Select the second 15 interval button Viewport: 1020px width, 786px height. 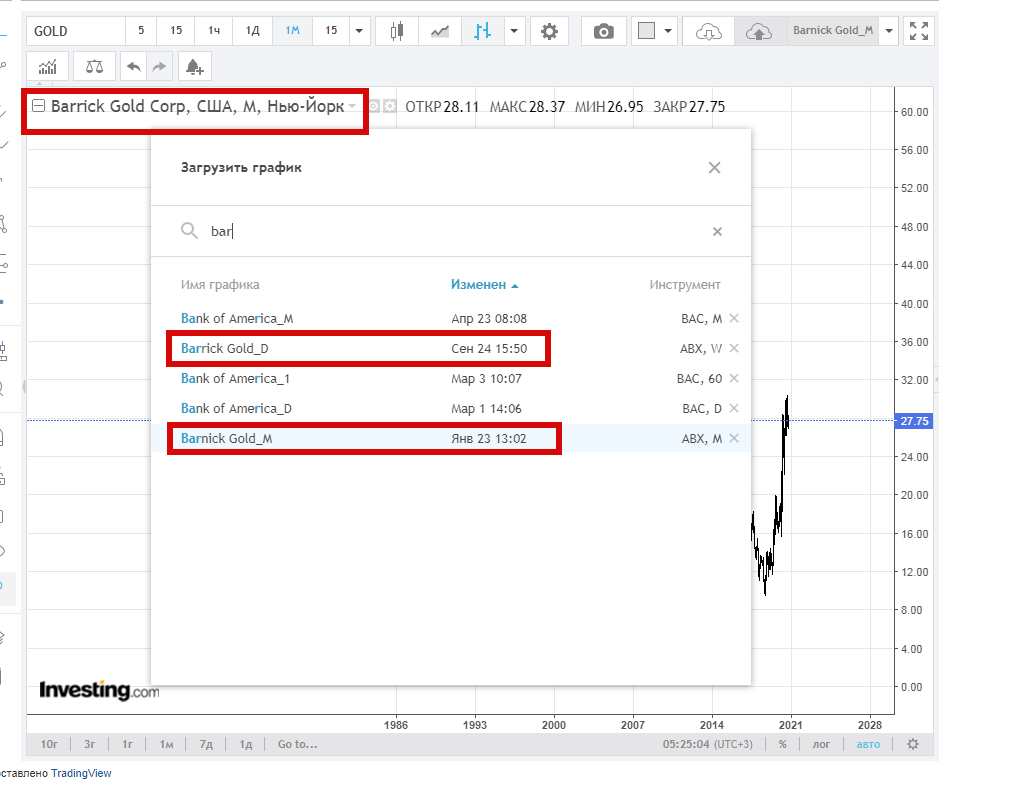[331, 31]
